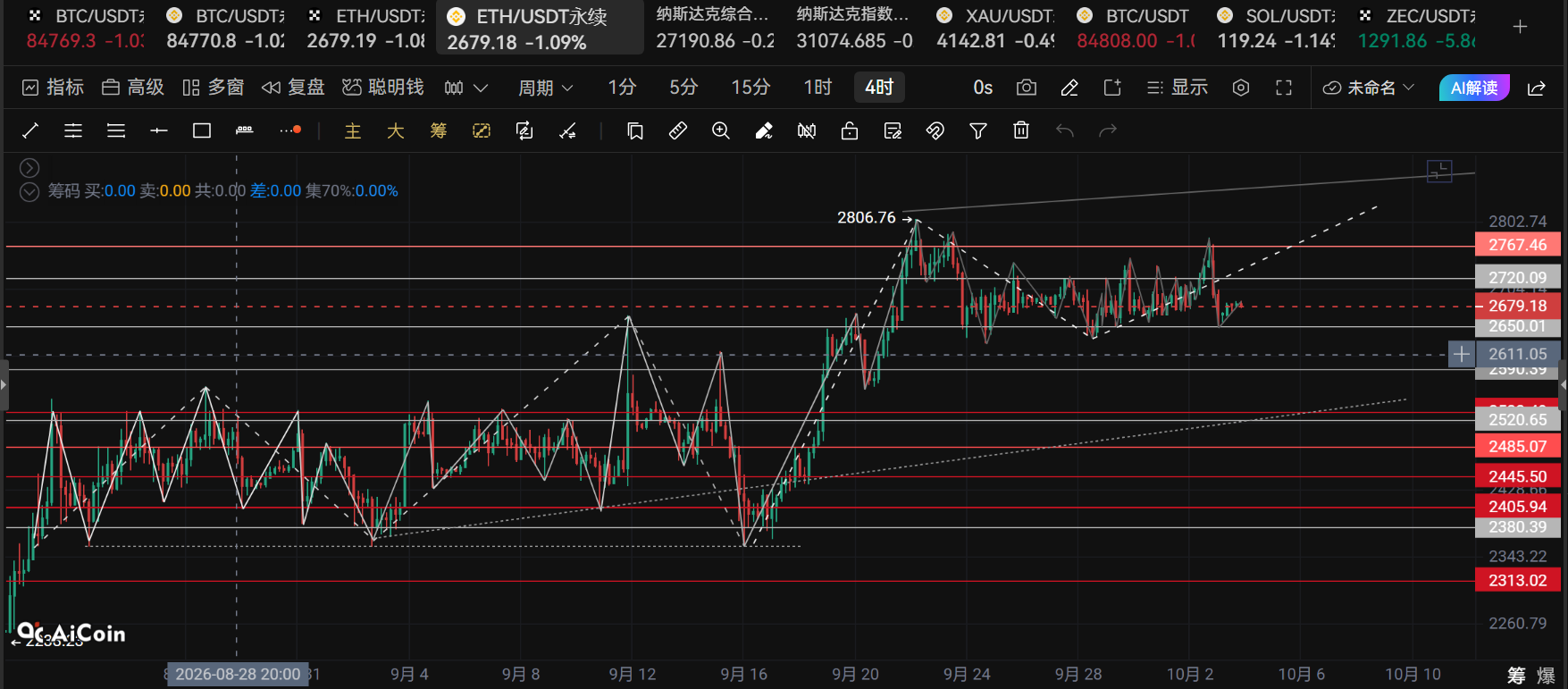
Task: Click the undo arrow
Action: [x=1064, y=131]
